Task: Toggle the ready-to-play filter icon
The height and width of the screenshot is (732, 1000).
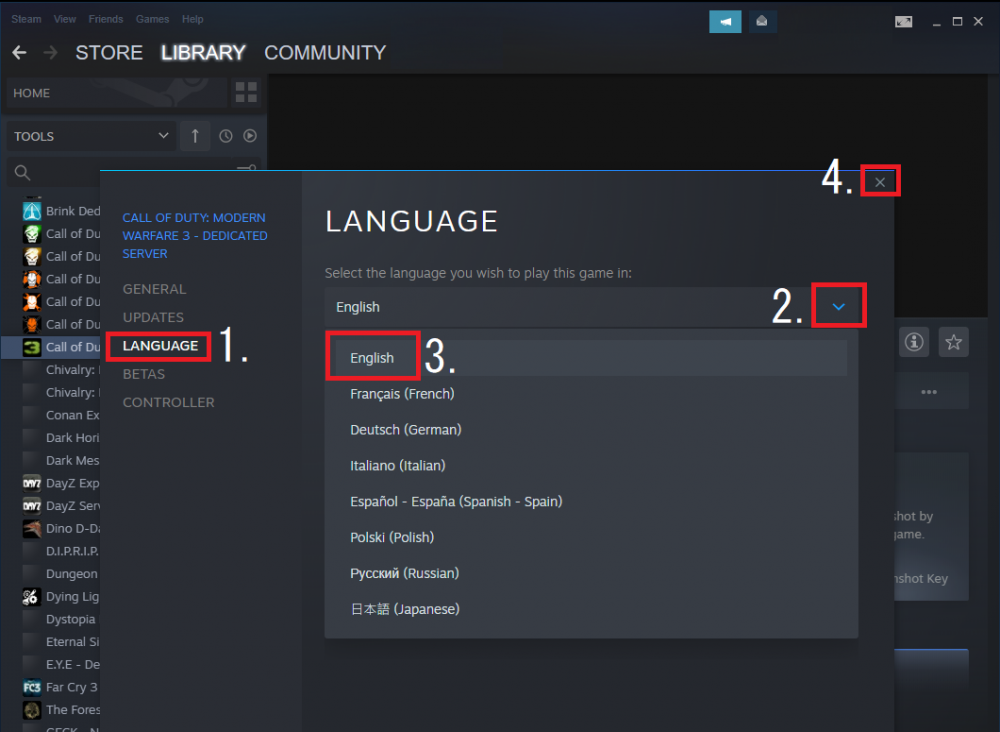Action: (250, 136)
